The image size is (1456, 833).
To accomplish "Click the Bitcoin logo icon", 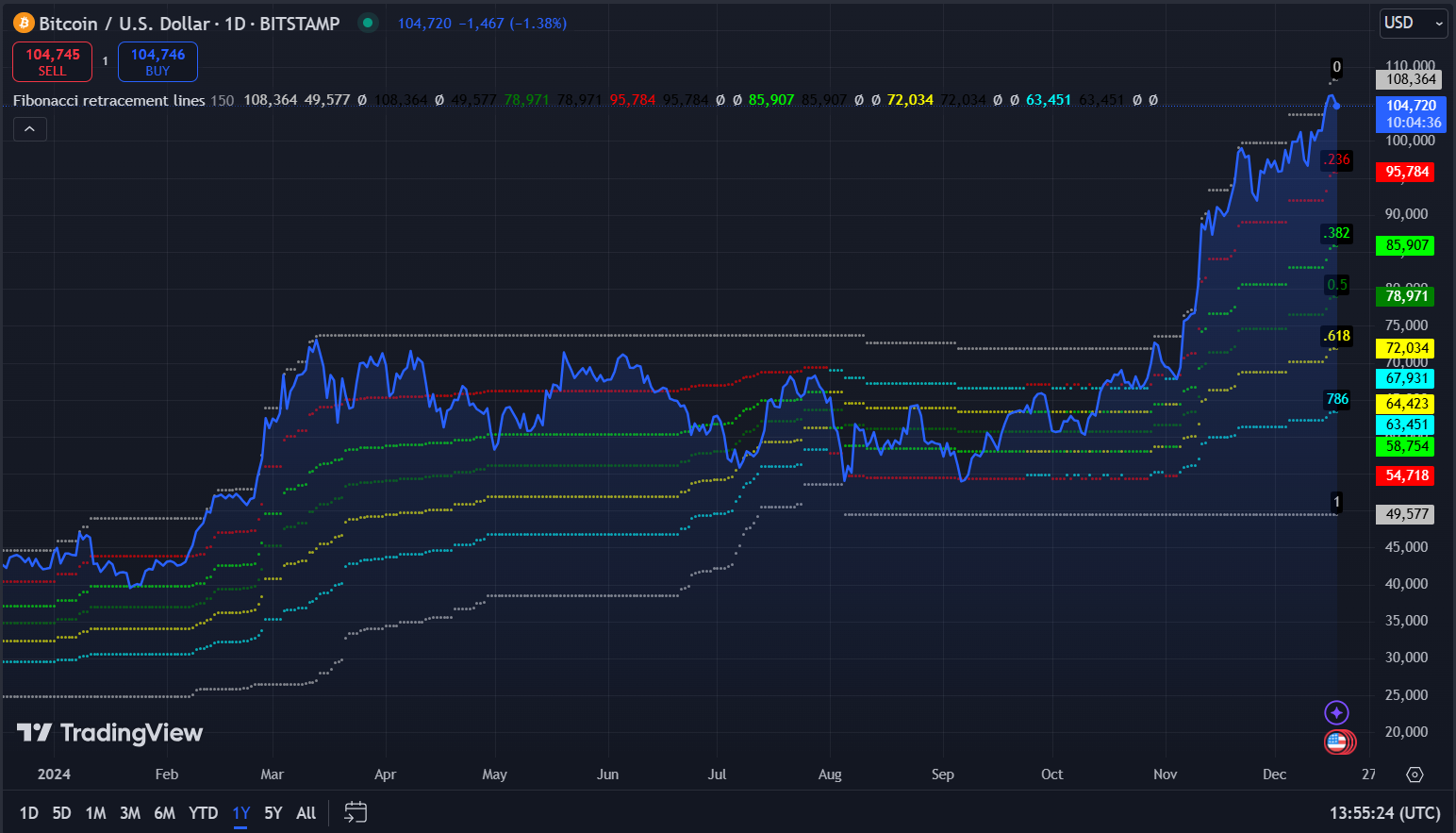I will (24, 24).
